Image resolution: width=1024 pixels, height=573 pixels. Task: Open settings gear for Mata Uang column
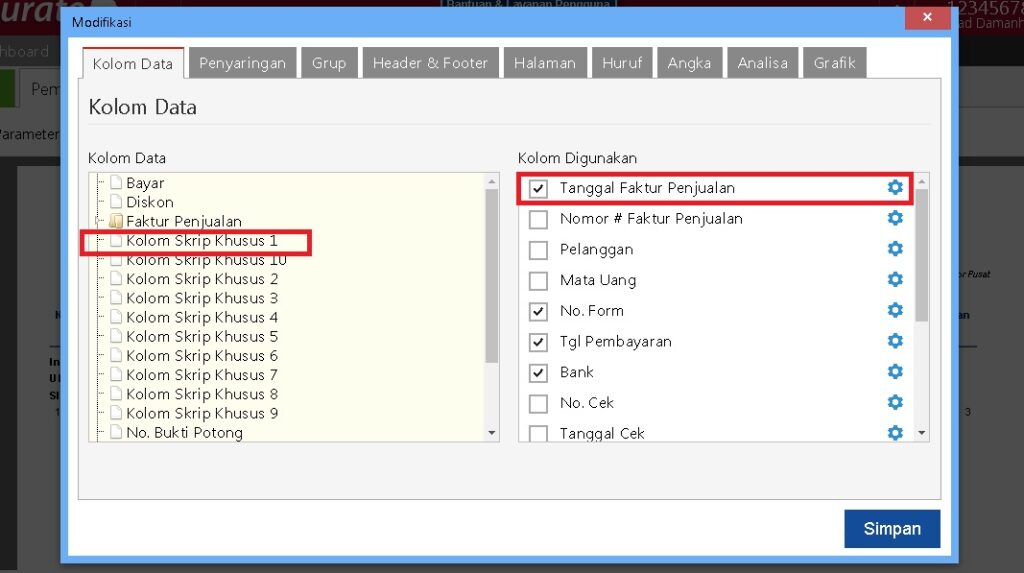(895, 280)
